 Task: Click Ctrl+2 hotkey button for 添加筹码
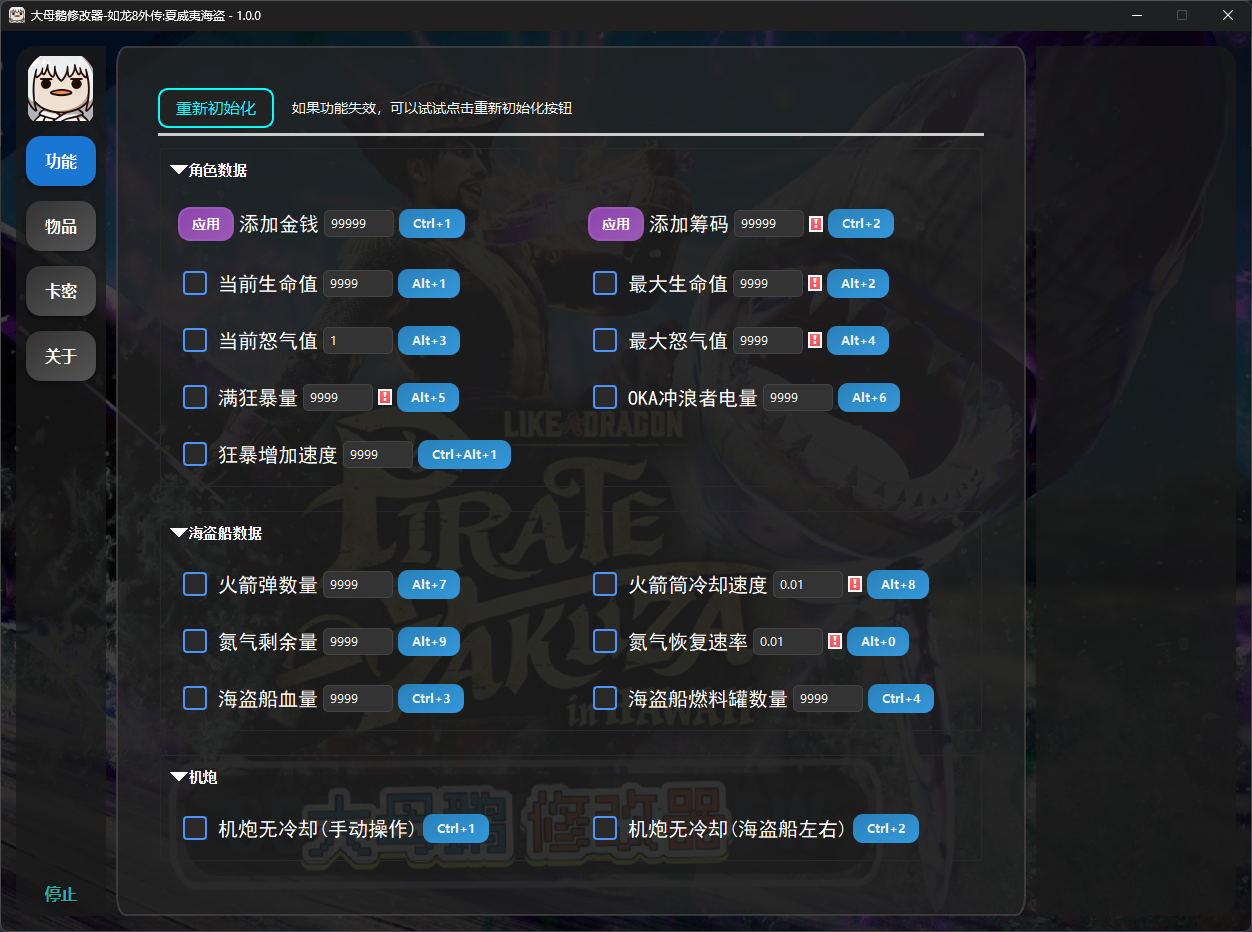click(x=861, y=224)
